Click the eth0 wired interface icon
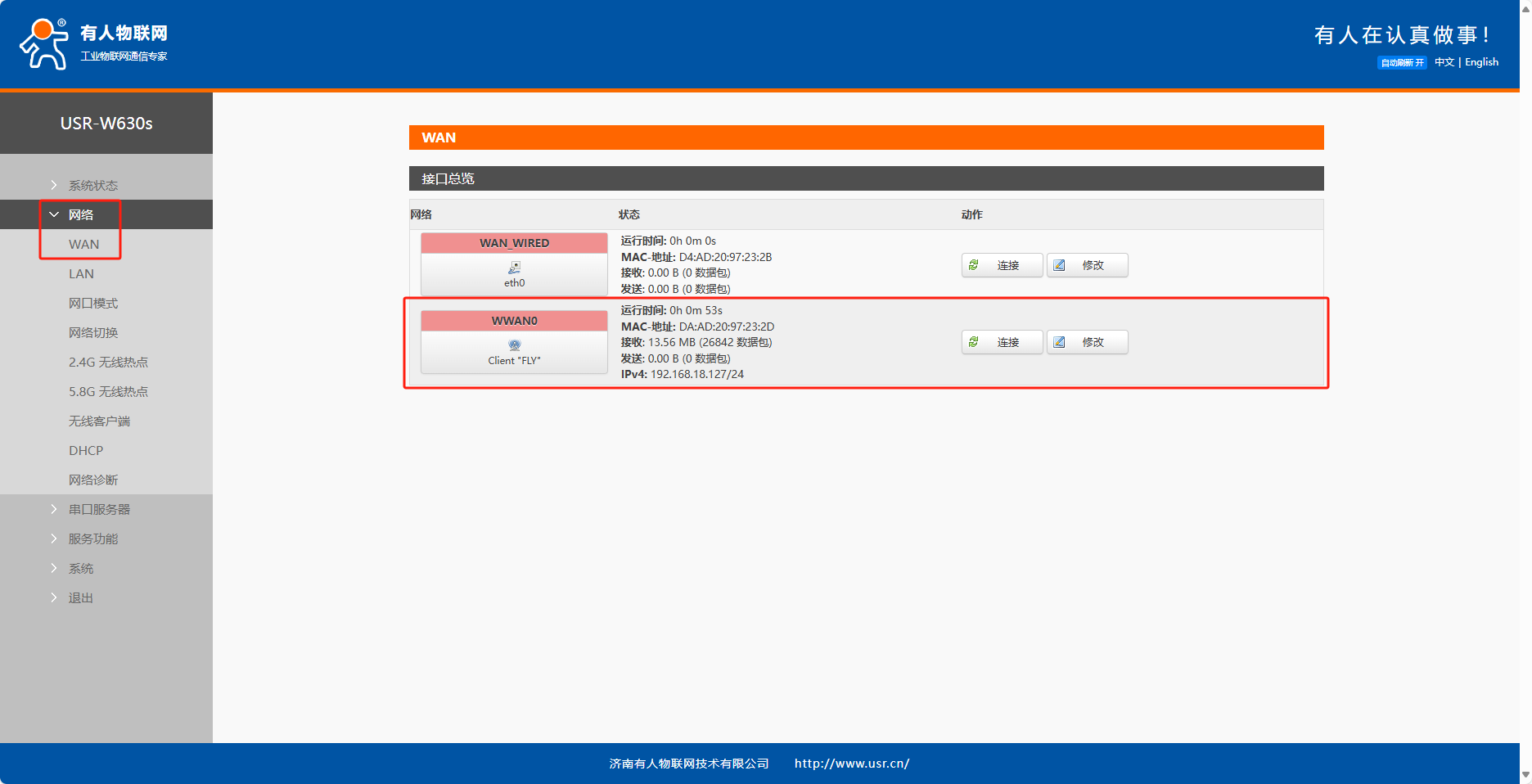This screenshot has height=784, width=1532. [x=514, y=268]
